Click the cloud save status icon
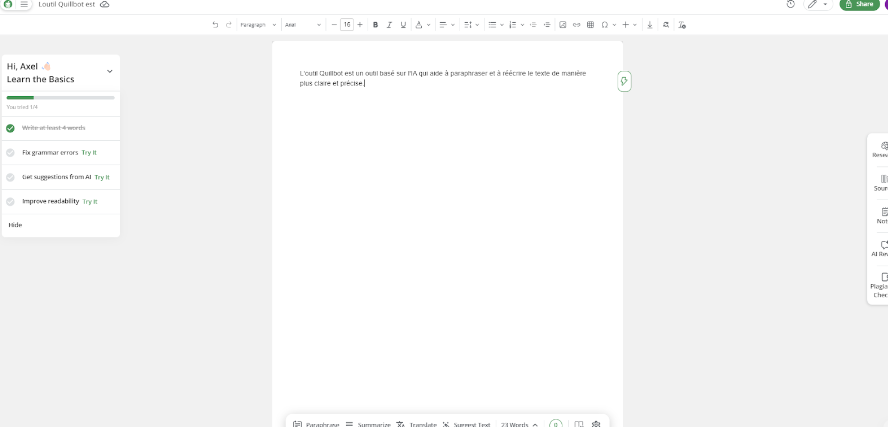The image size is (888, 427). (104, 4)
